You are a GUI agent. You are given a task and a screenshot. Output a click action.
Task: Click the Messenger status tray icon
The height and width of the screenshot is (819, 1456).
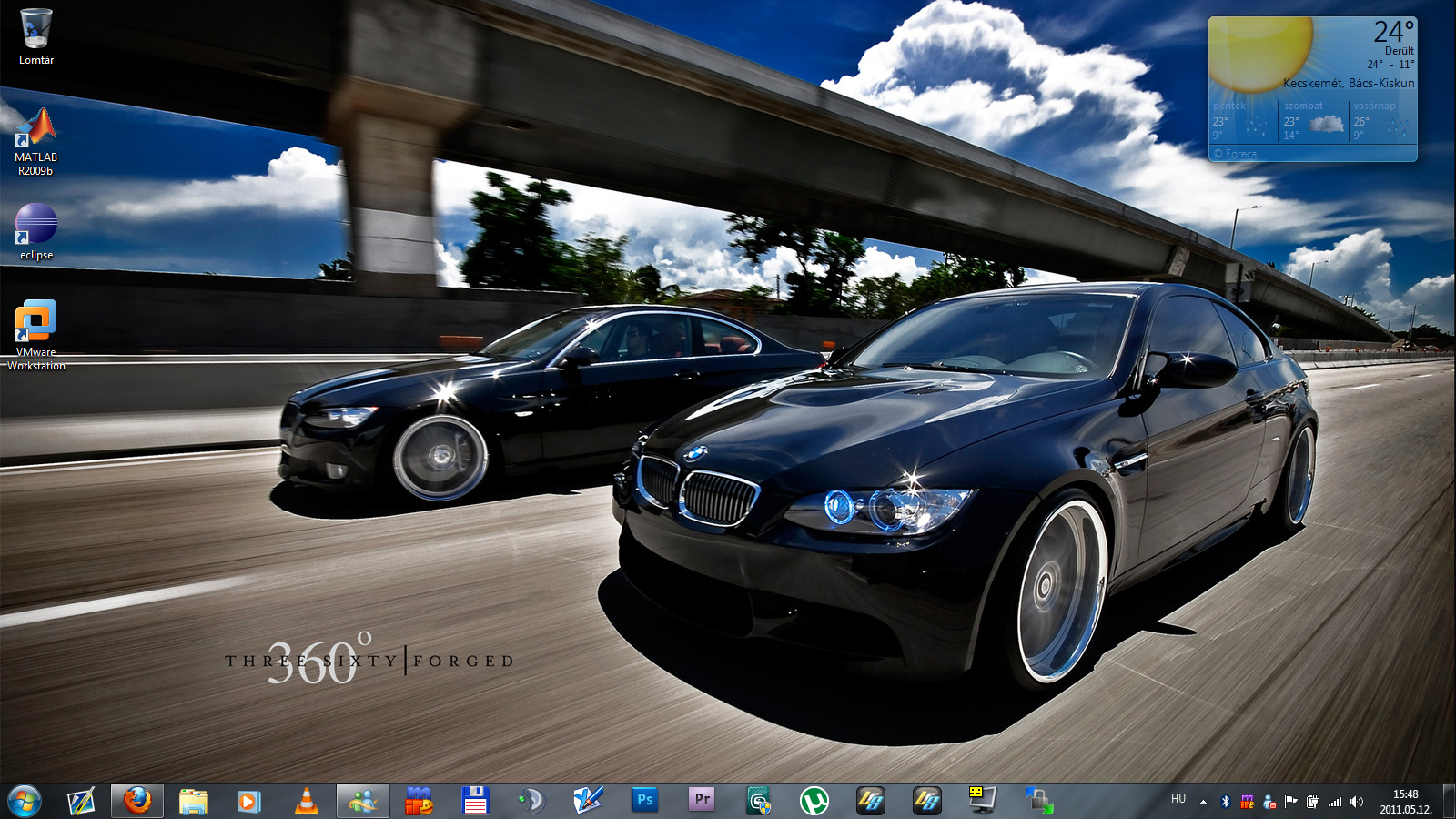pyautogui.click(x=1269, y=802)
